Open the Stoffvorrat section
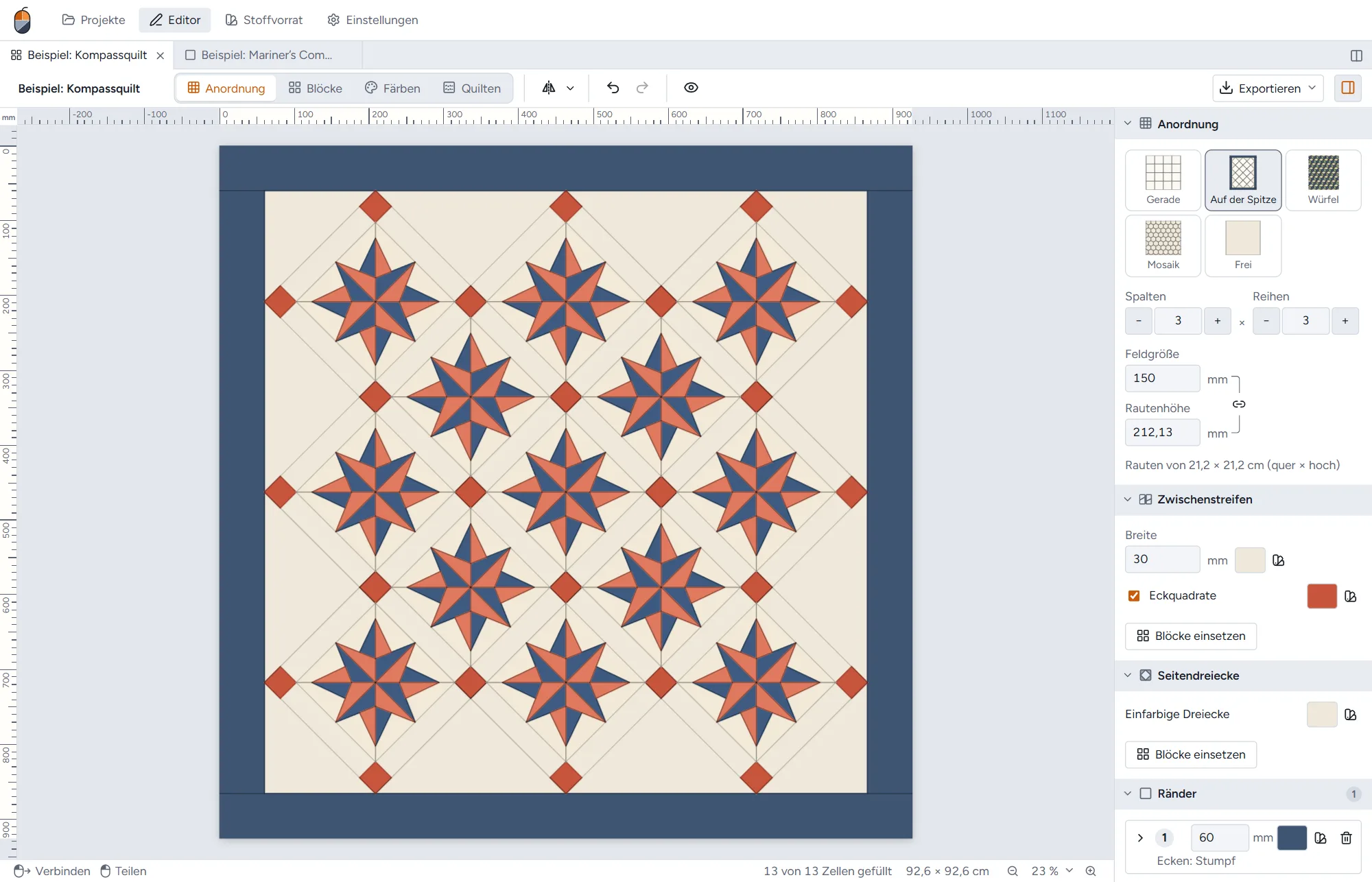The height and width of the screenshot is (882, 1372). (264, 20)
